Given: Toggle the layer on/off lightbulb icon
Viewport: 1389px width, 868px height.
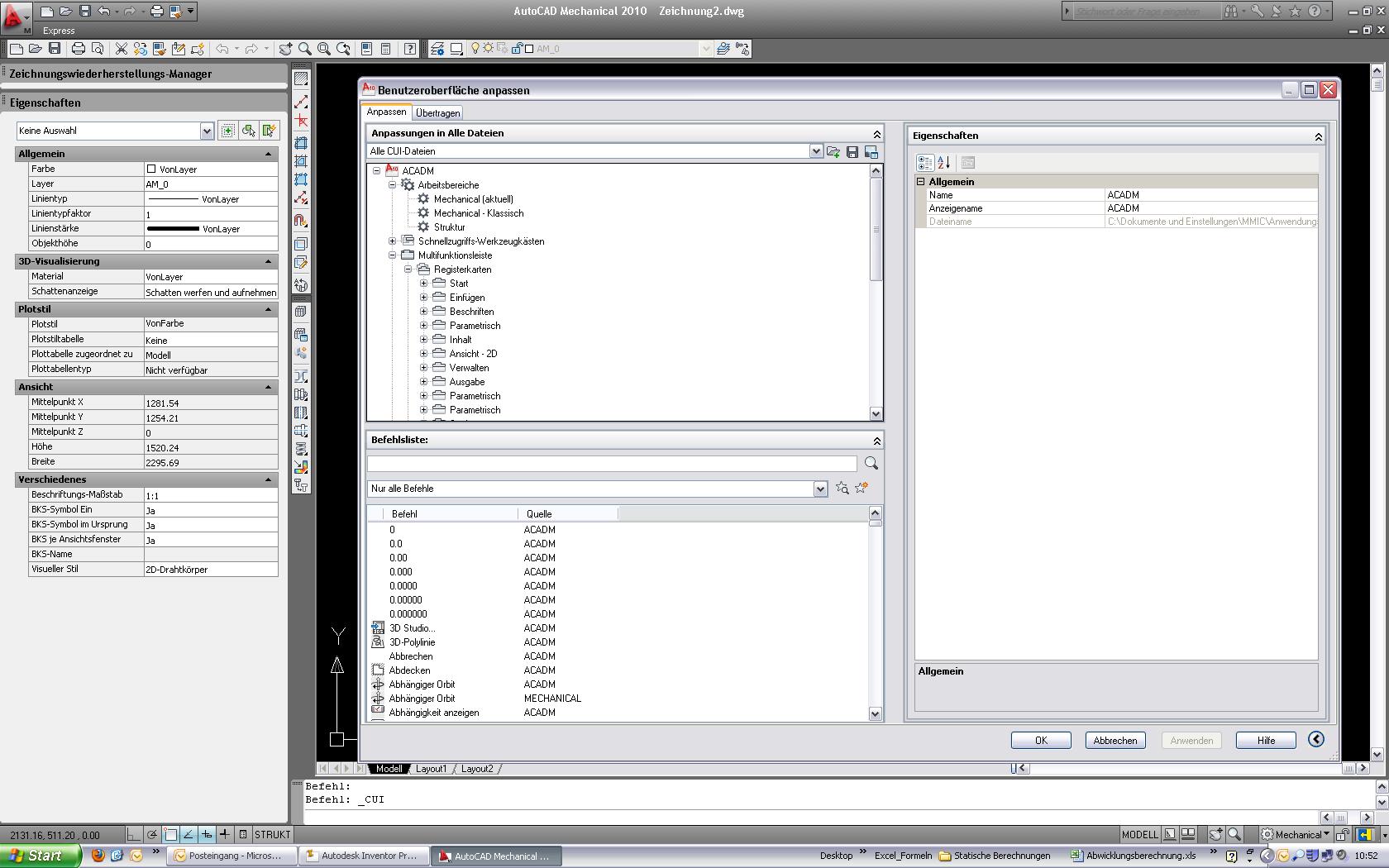Looking at the screenshot, I should (475, 49).
